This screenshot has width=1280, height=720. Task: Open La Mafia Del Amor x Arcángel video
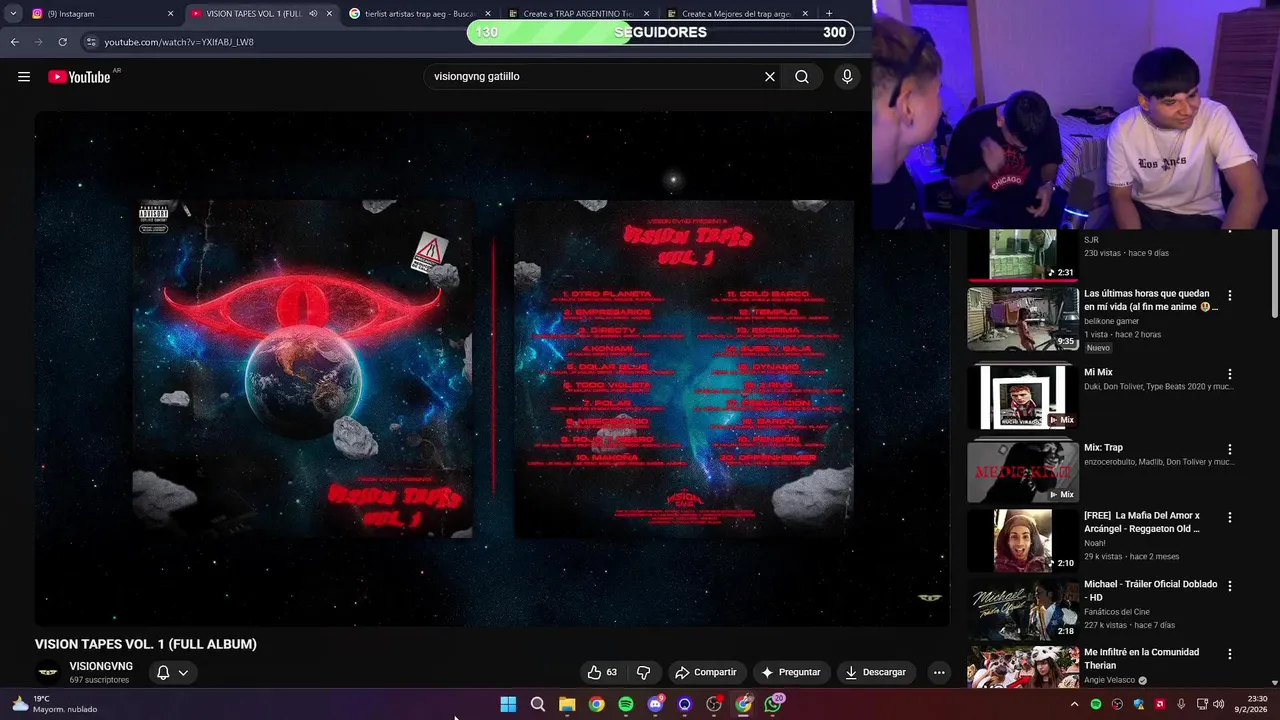[1142, 522]
